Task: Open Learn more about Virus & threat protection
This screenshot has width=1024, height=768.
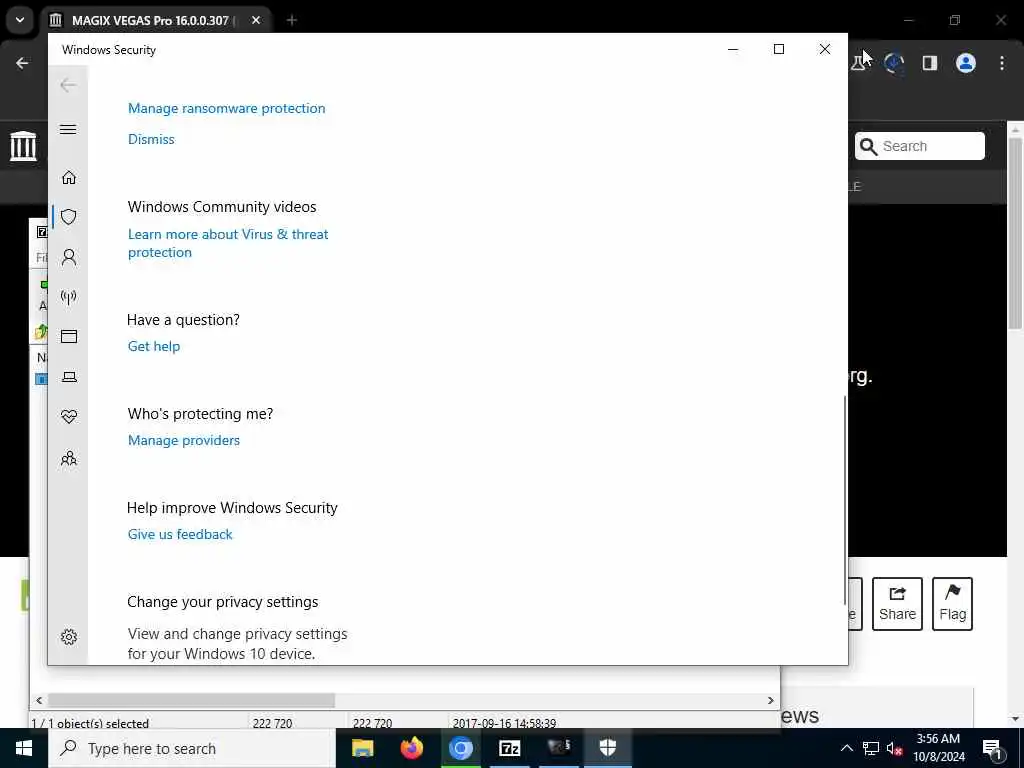Action: click(228, 243)
